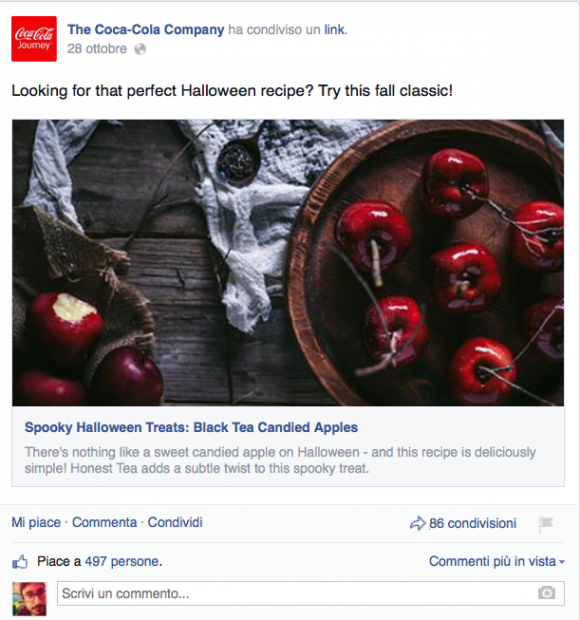View the 86 condivisioni shares list
The image size is (580, 620).
472,523
